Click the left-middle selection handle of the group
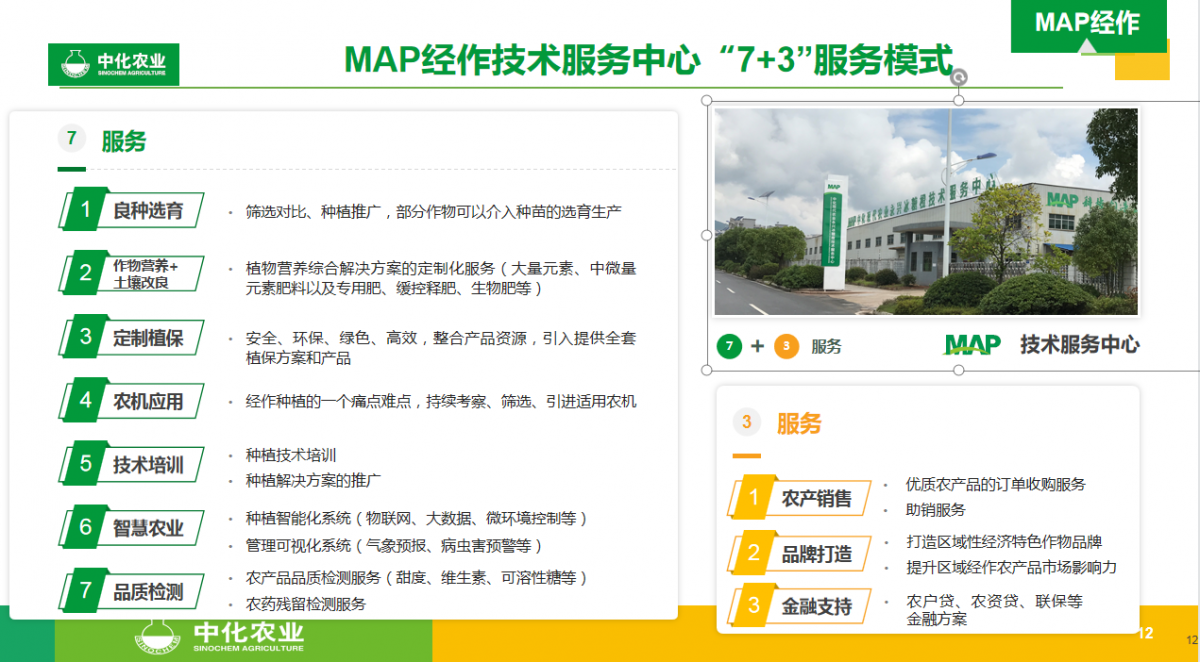This screenshot has height=662, width=1200. [707, 235]
